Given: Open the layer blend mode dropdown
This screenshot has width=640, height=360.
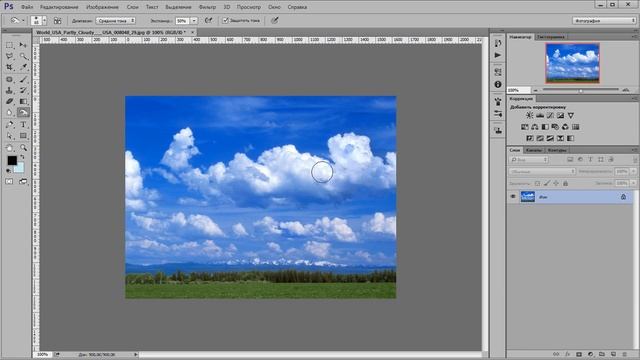Looking at the screenshot, I should click(542, 171).
